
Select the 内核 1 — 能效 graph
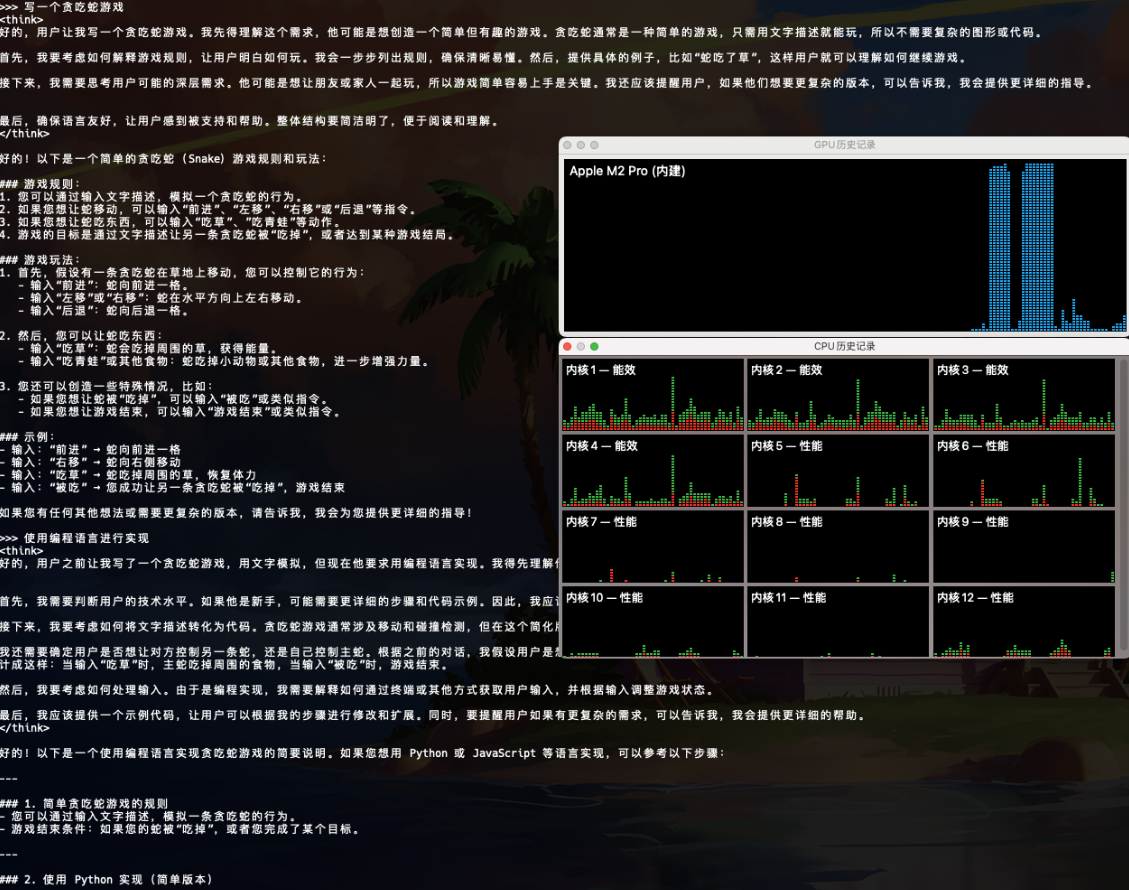tap(653, 395)
